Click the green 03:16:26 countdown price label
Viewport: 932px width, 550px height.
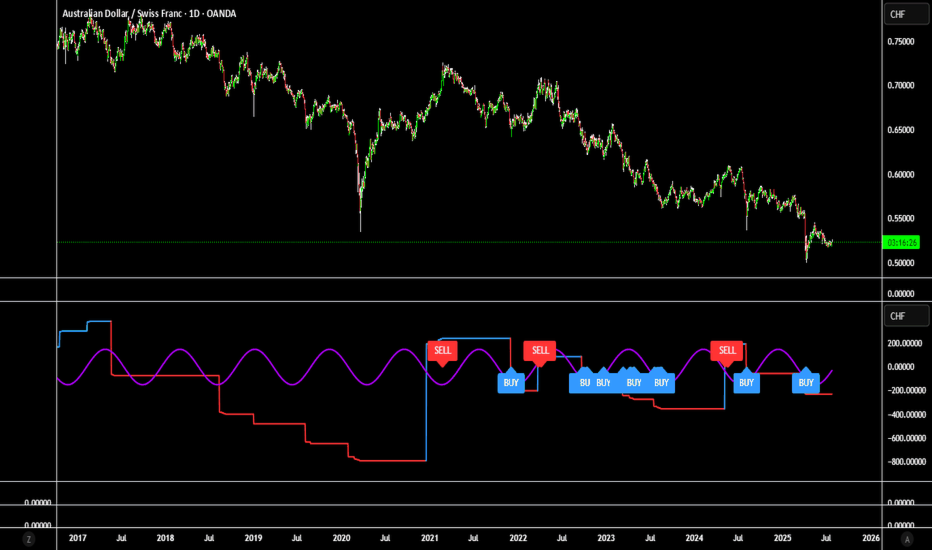[902, 242]
